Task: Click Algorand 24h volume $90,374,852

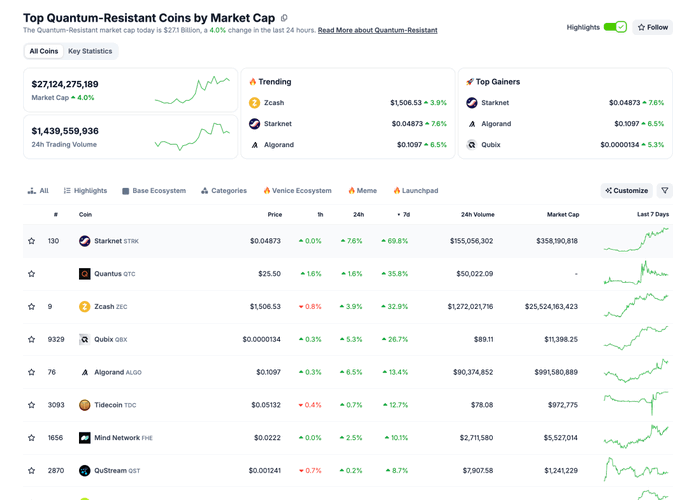Action: pos(473,372)
